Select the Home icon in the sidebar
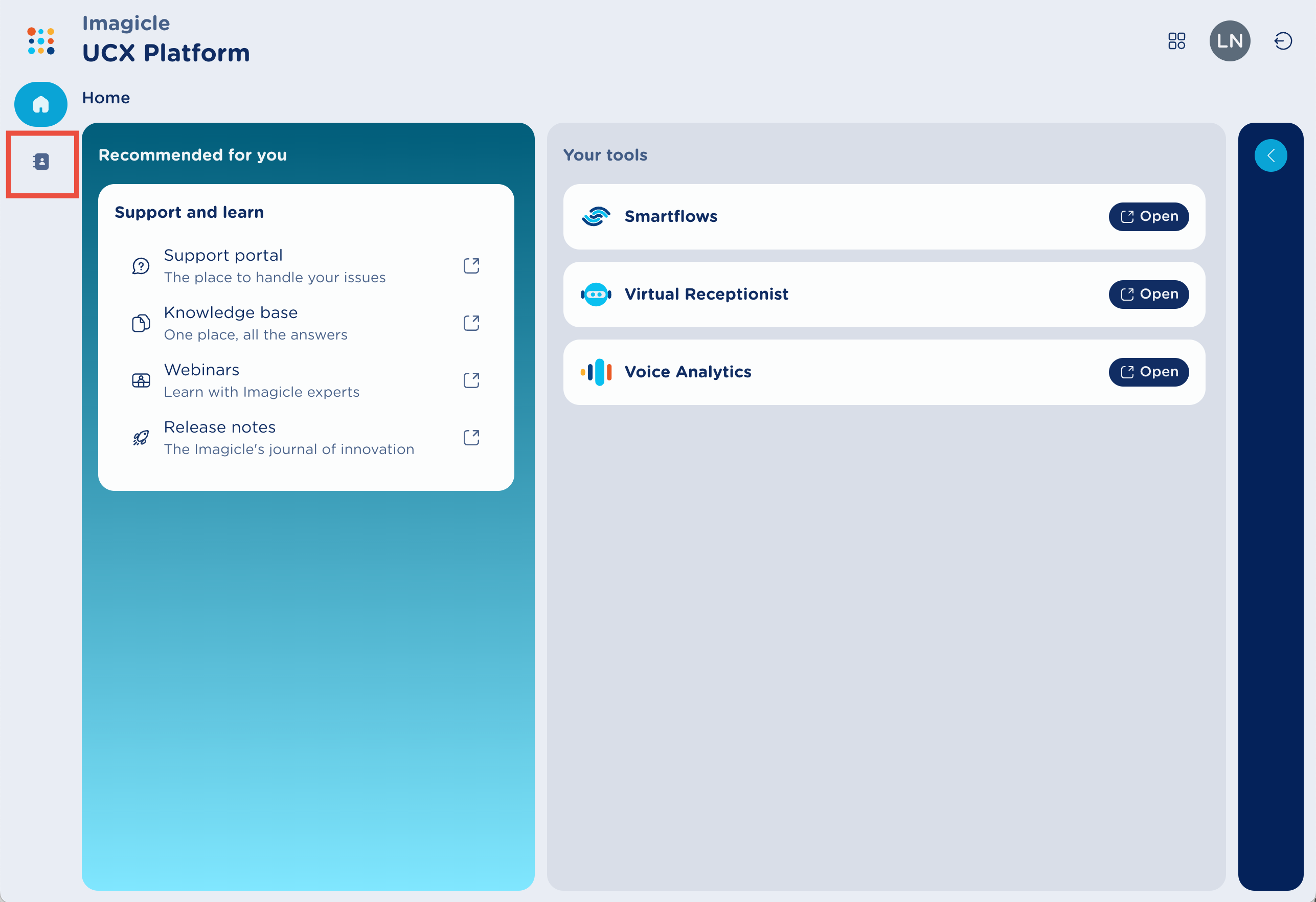Screen dimensions: 1316x902 (41, 104)
